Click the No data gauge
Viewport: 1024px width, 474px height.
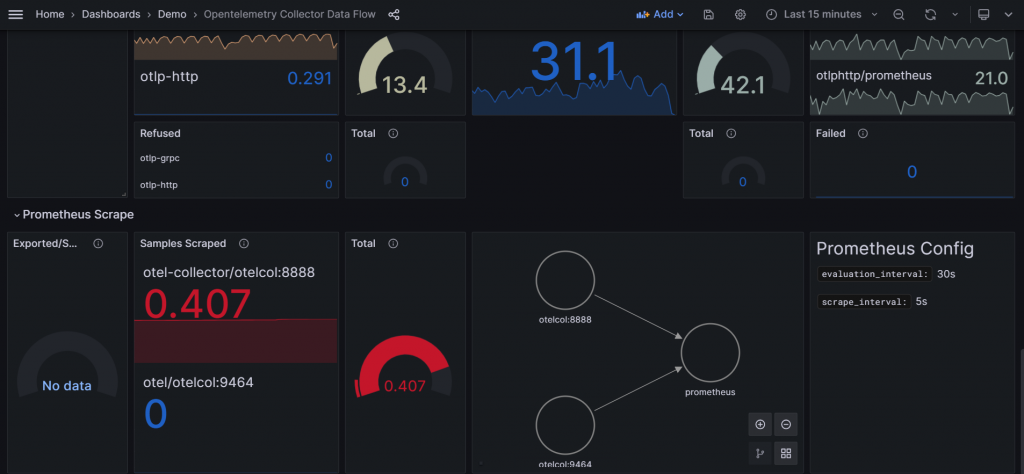pos(67,366)
